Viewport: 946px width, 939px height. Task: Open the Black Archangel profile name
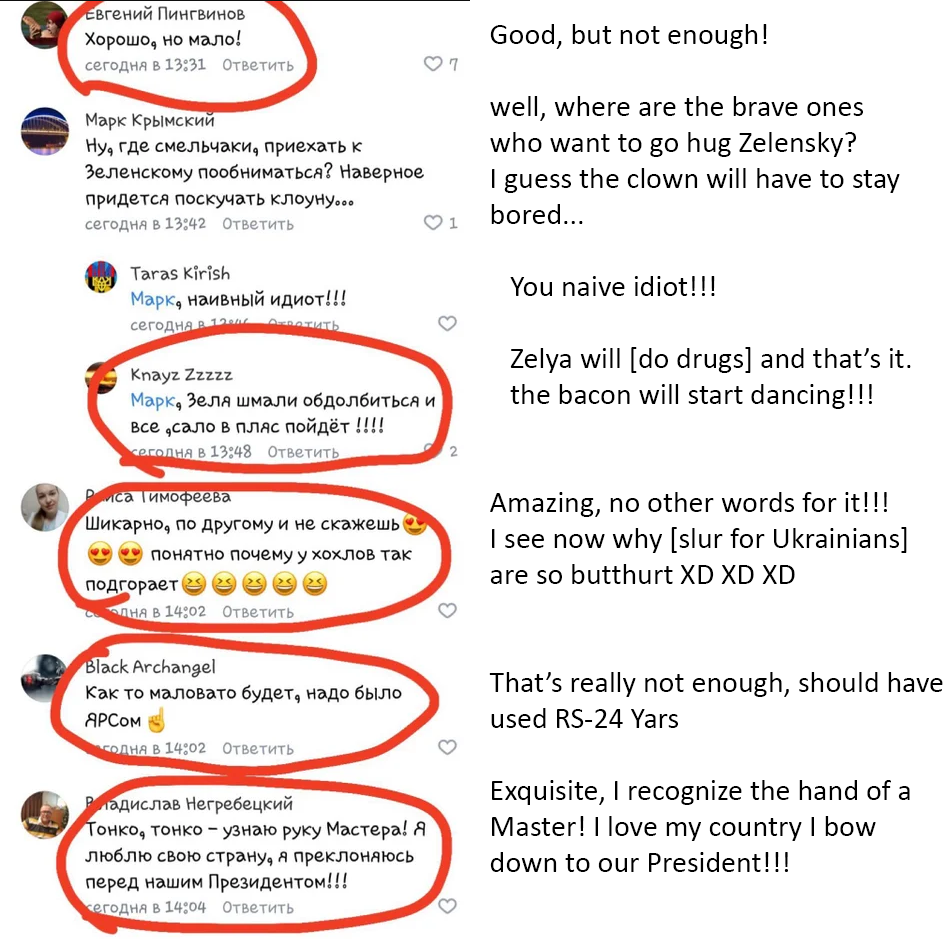coord(150,667)
